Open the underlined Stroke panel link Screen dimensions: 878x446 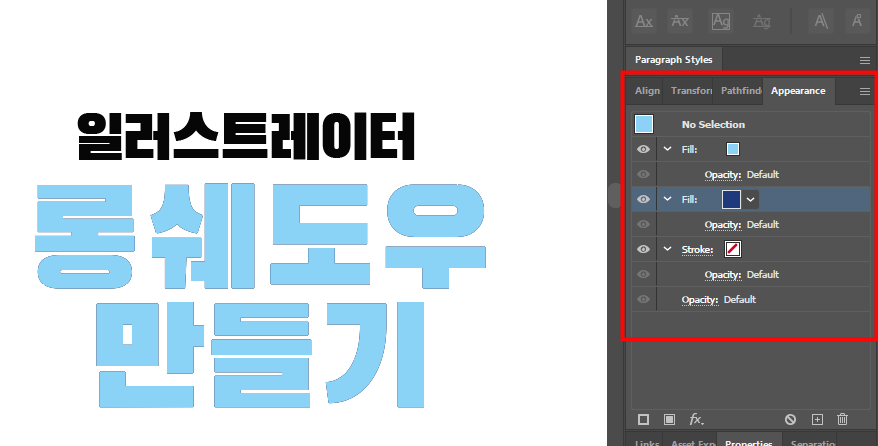(x=697, y=250)
